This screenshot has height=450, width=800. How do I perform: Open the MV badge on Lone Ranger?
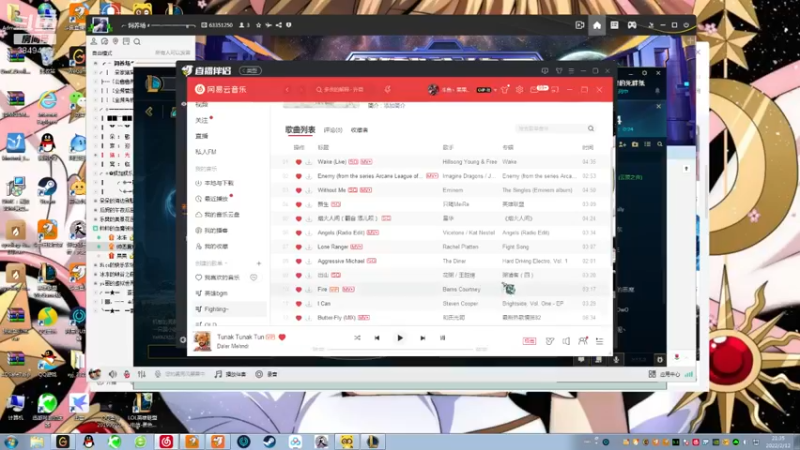[x=356, y=247]
